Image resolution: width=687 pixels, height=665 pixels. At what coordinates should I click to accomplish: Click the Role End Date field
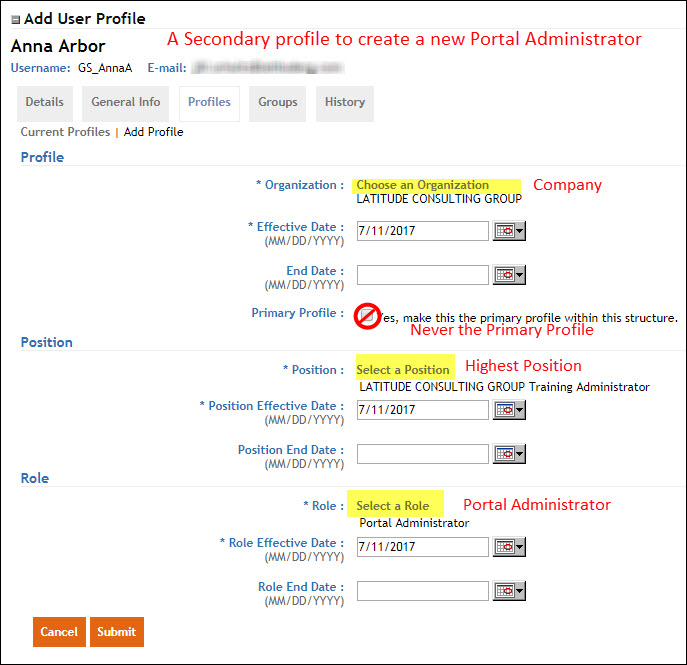422,591
